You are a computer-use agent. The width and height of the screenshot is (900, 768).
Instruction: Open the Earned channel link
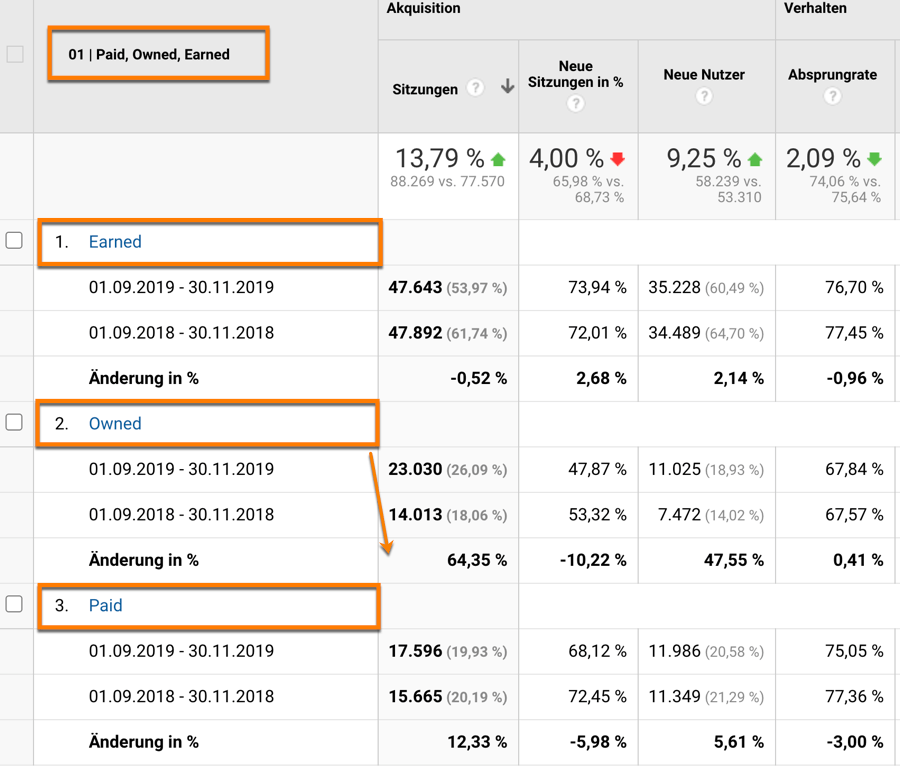click(x=115, y=242)
